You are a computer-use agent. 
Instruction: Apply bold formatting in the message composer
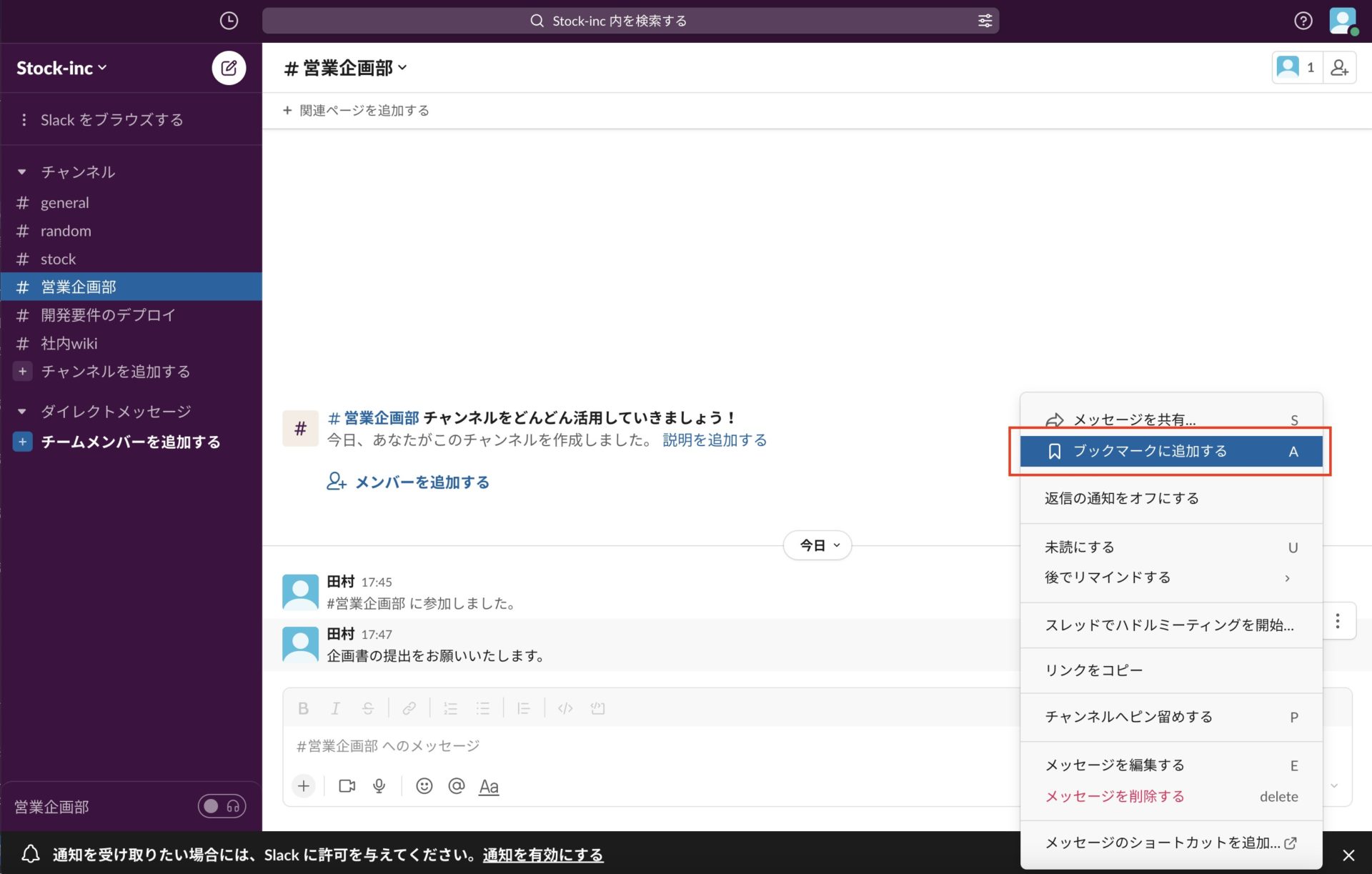pos(303,707)
